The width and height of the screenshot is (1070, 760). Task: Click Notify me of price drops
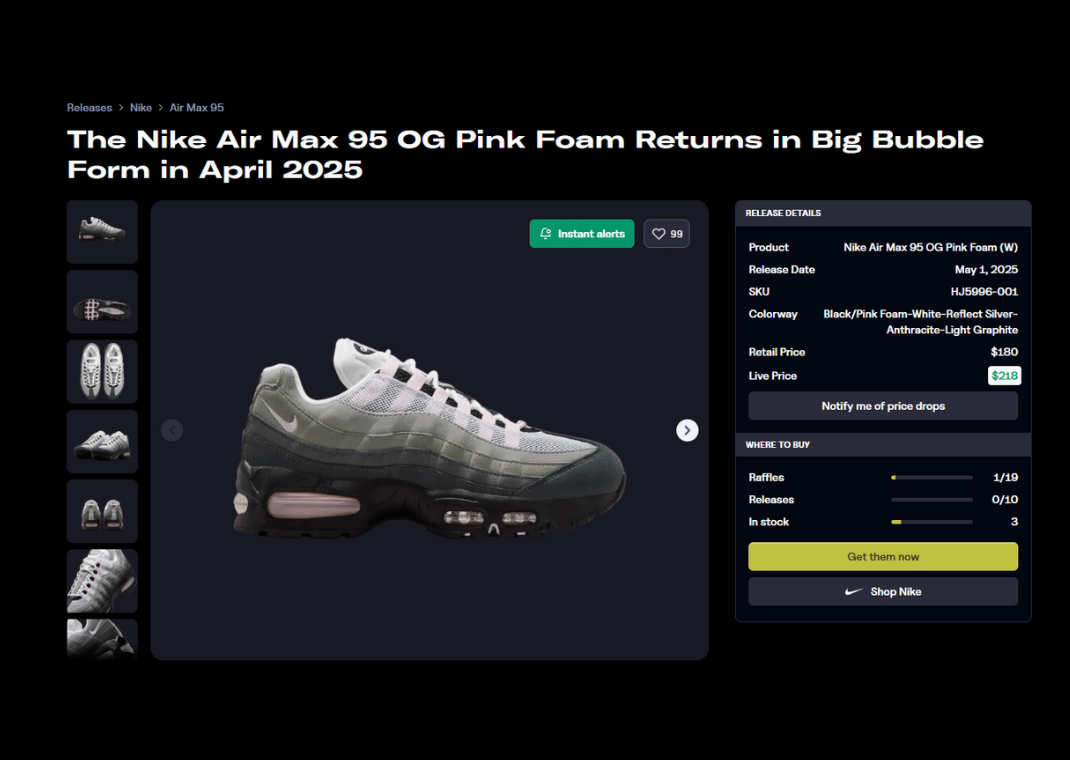[883, 406]
